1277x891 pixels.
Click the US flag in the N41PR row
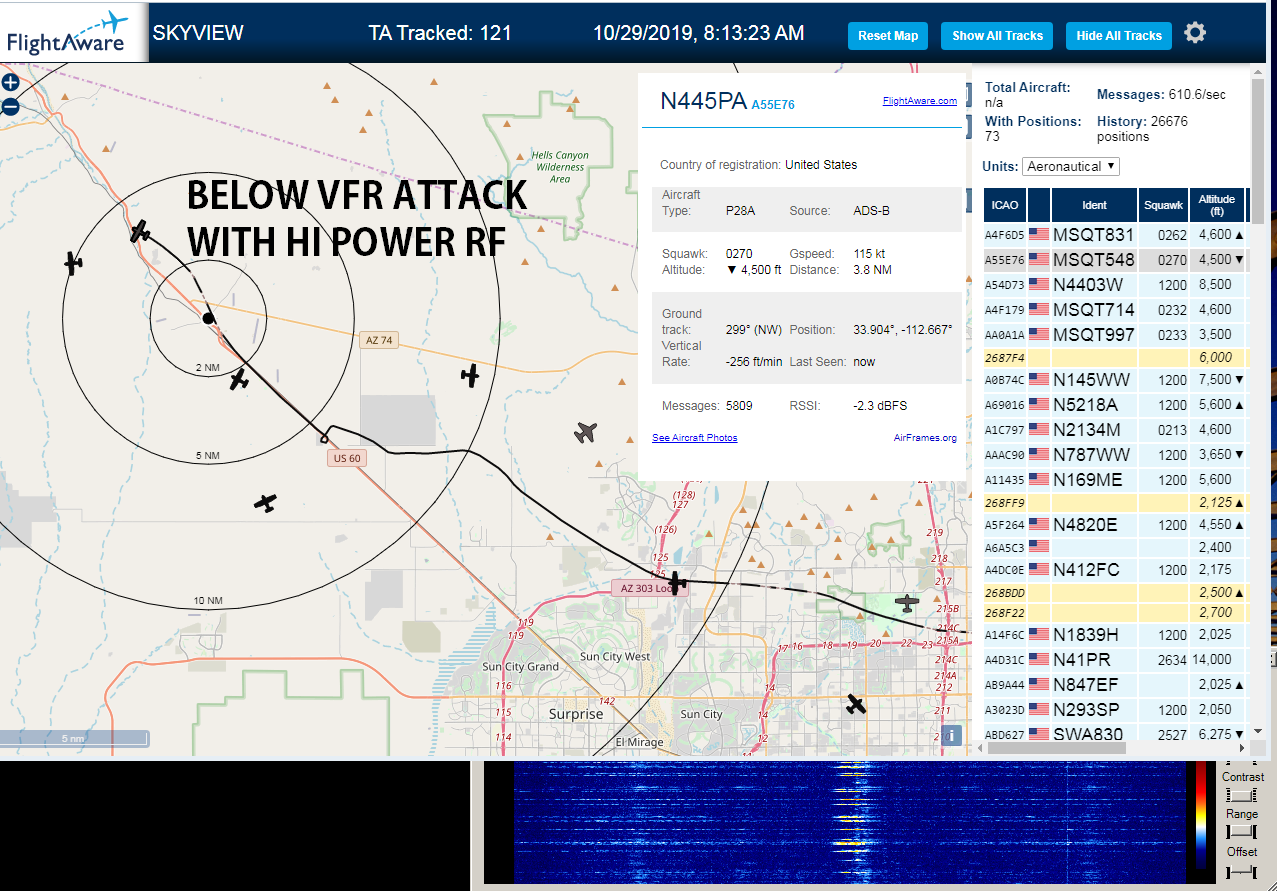click(x=1039, y=660)
